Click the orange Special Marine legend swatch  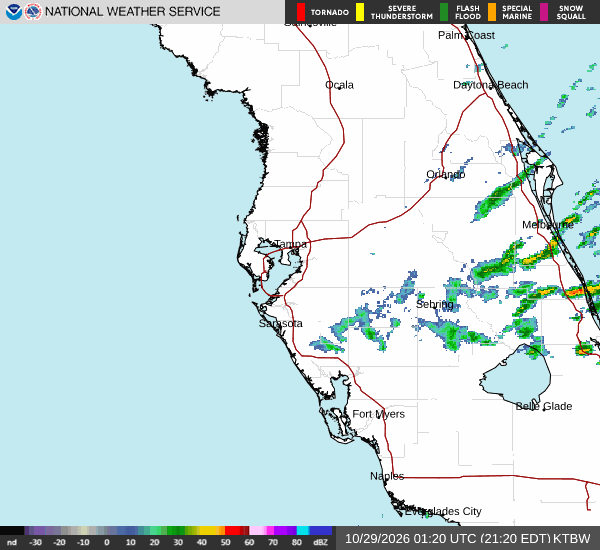pyautogui.click(x=492, y=12)
